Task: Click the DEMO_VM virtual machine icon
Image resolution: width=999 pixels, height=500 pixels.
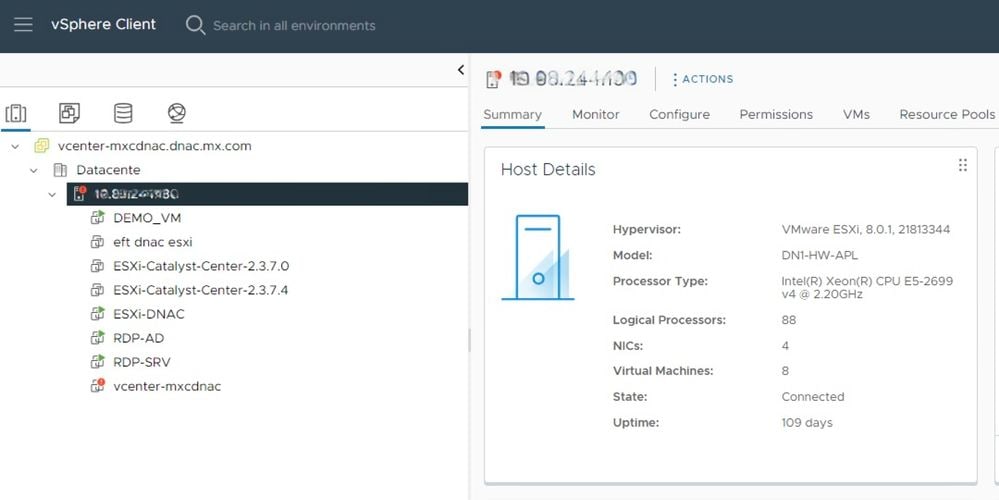Action: click(x=97, y=218)
